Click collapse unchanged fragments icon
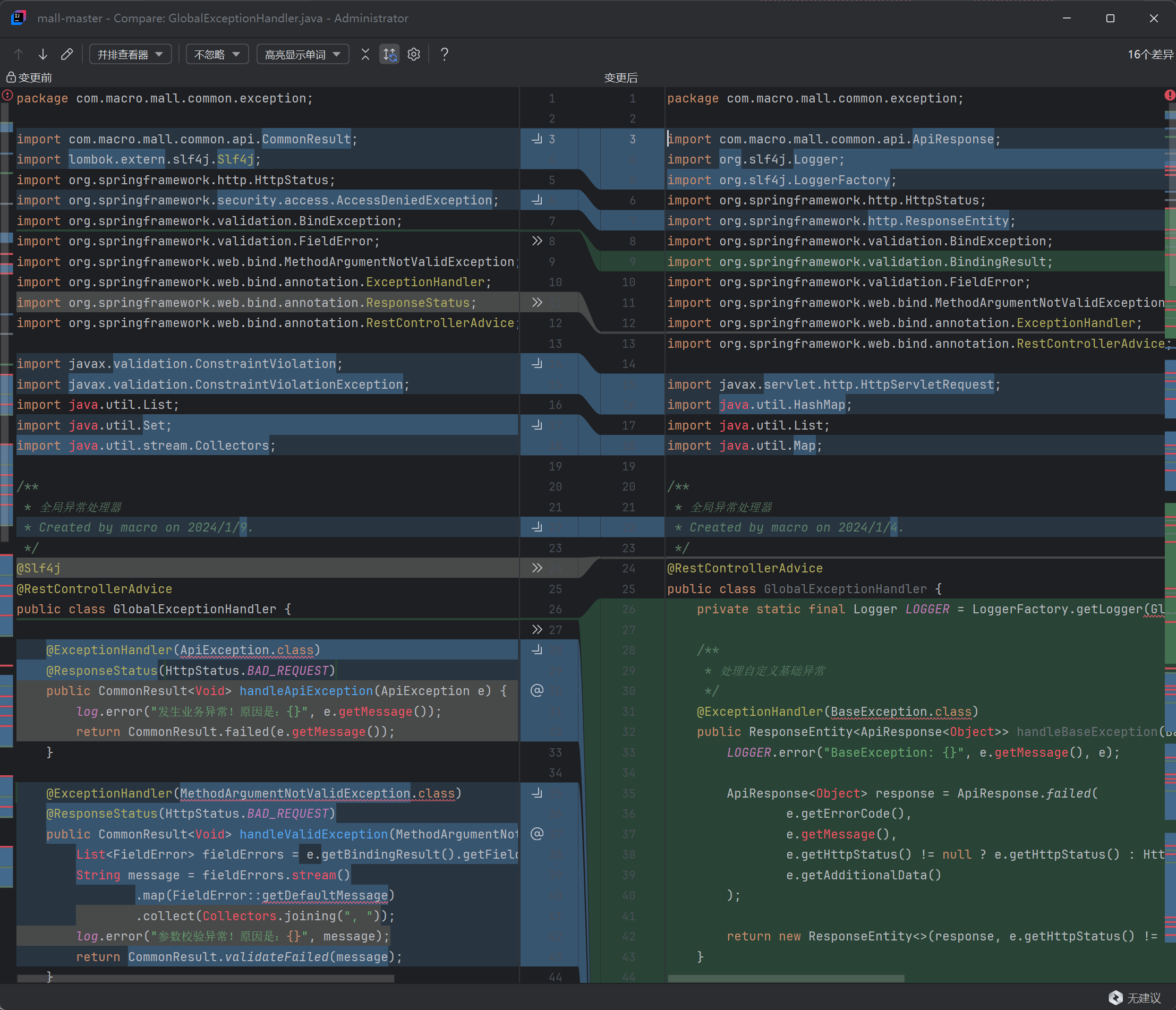1176x1010 pixels. pyautogui.click(x=365, y=55)
